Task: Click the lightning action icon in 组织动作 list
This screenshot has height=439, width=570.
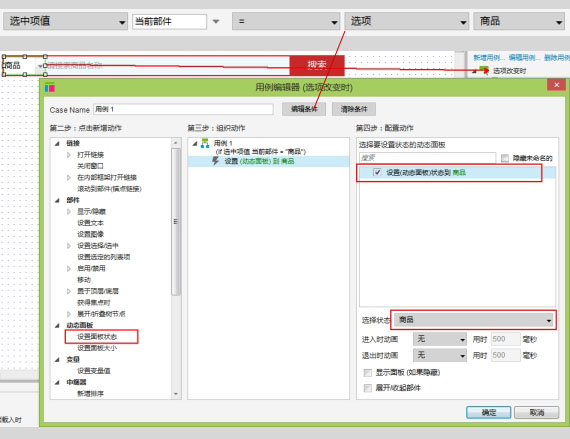Action: pyautogui.click(x=216, y=161)
